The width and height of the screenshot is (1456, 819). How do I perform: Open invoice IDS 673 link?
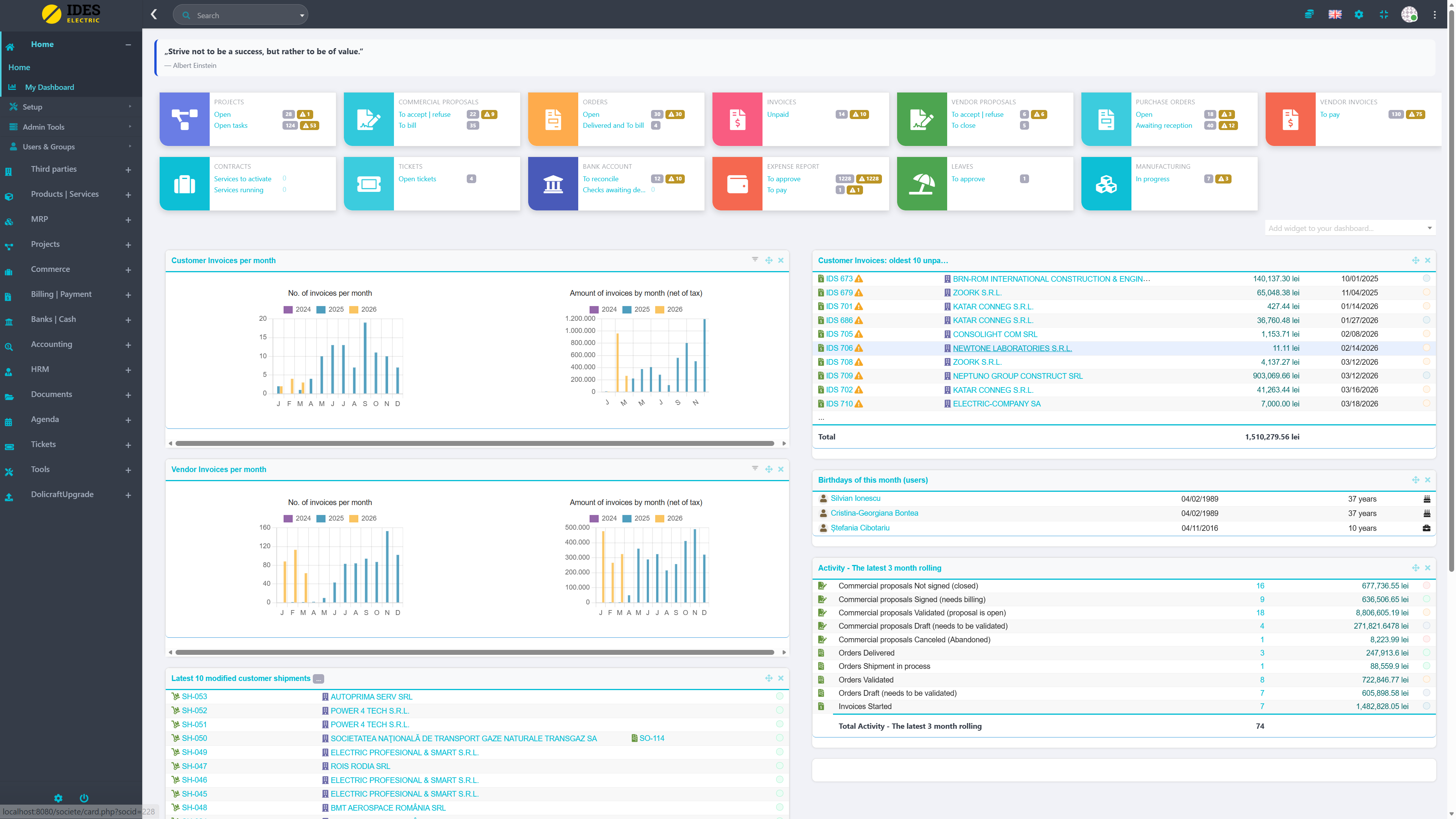839,279
